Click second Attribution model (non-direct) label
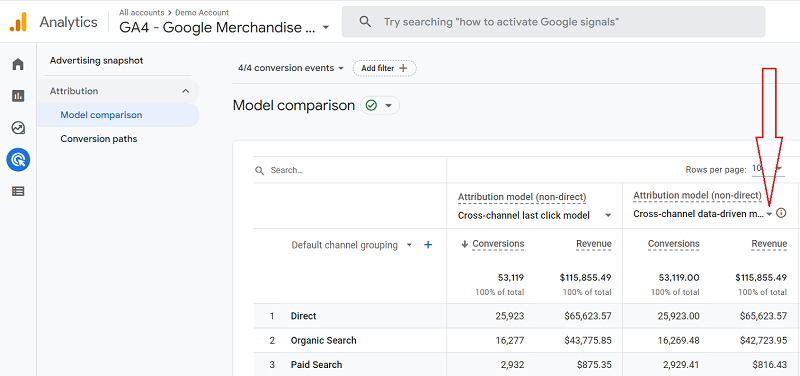The width and height of the screenshot is (800, 376). [697, 195]
